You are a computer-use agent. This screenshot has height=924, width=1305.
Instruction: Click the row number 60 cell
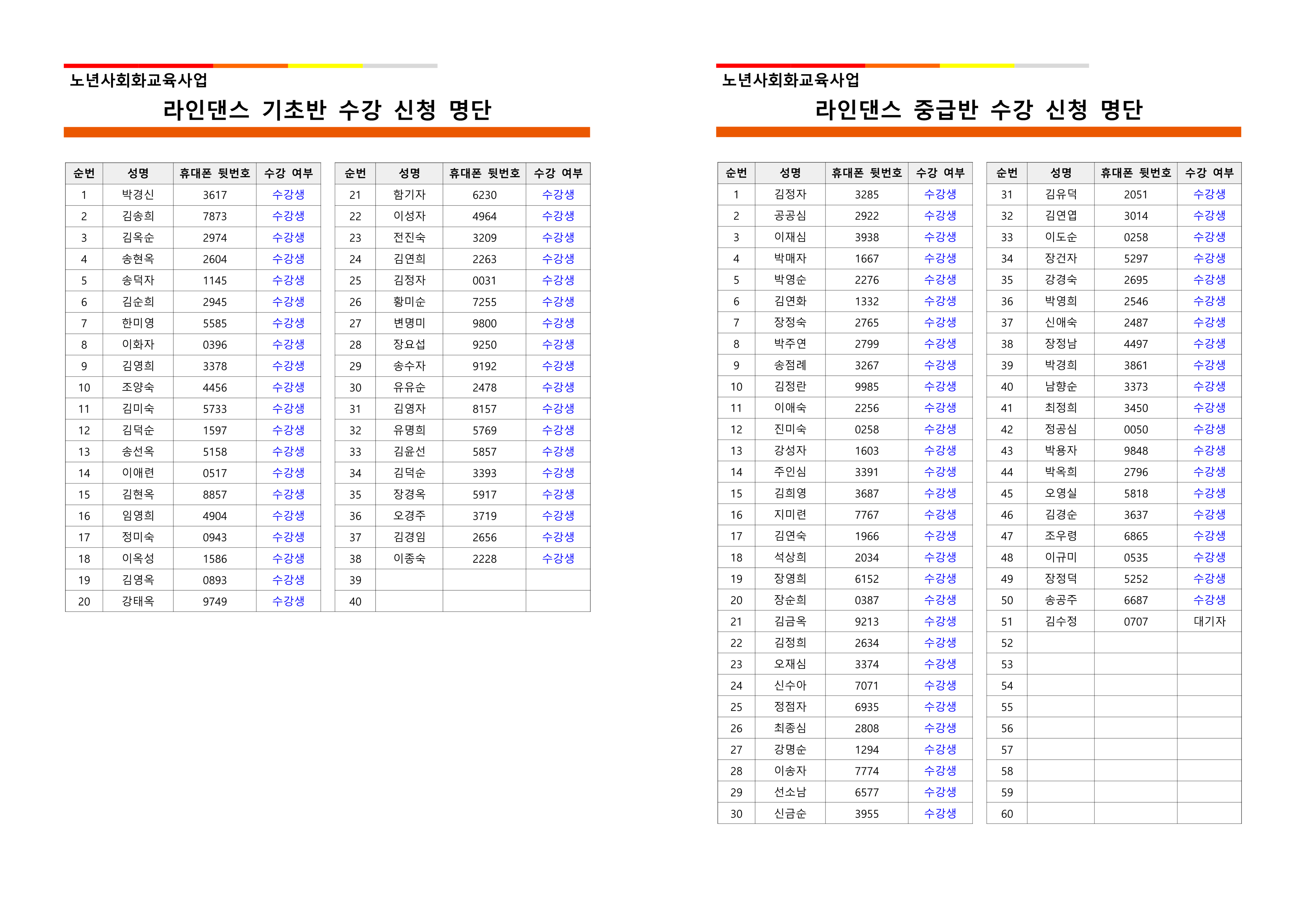click(1007, 814)
